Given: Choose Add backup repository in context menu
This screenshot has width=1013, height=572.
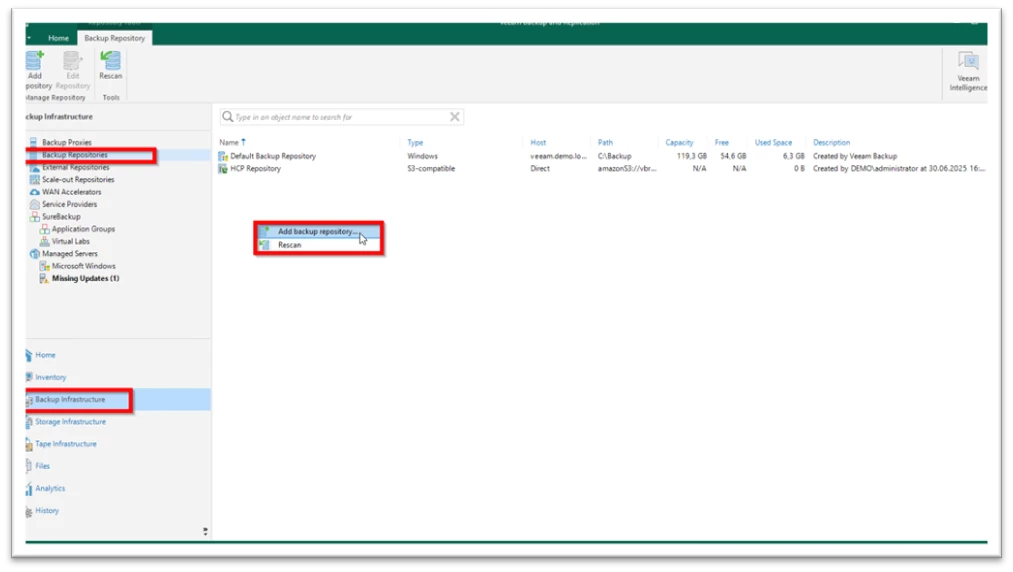Looking at the screenshot, I should pyautogui.click(x=319, y=231).
